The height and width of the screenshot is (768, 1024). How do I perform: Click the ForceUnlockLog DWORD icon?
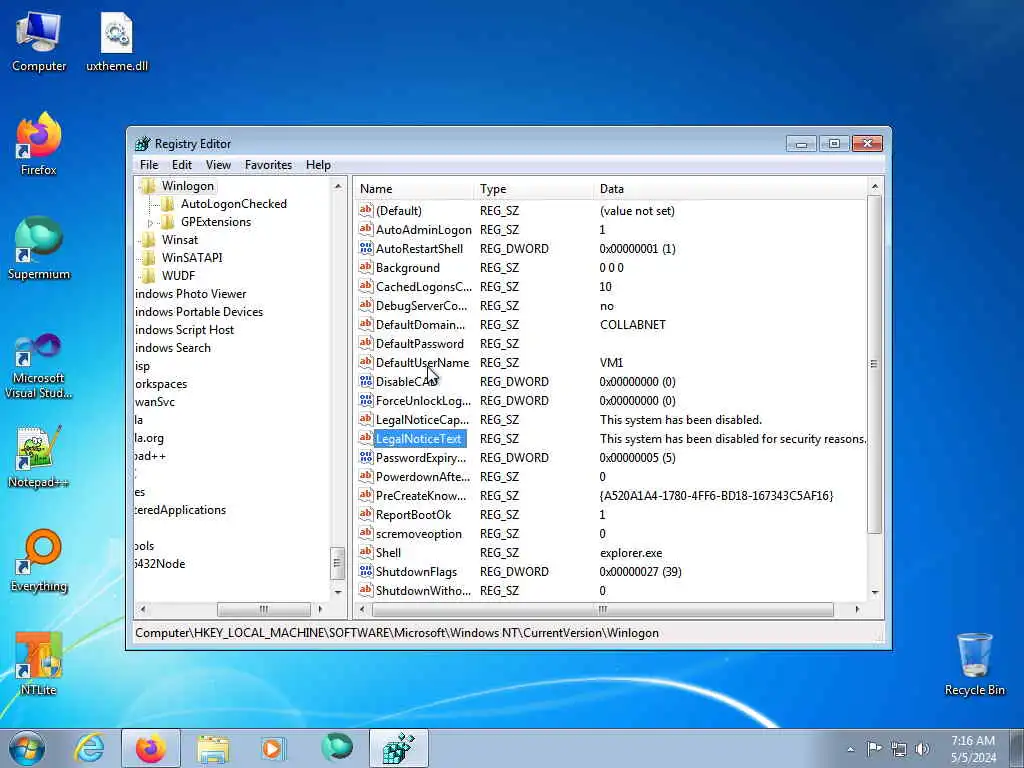366,400
